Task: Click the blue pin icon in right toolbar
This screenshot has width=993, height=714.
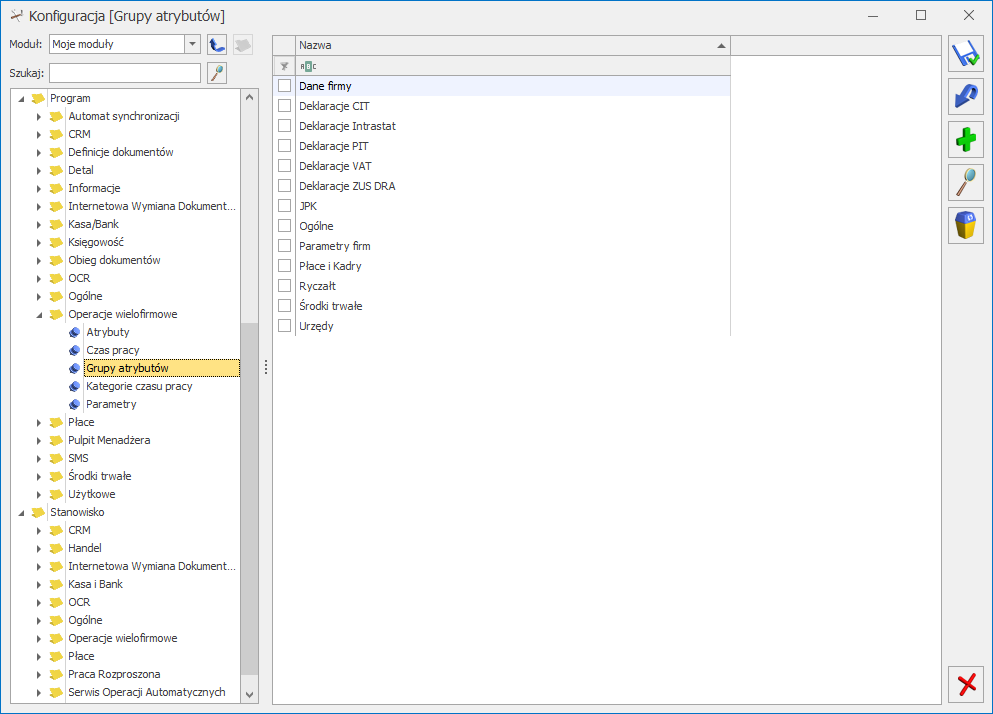Action: (x=966, y=96)
